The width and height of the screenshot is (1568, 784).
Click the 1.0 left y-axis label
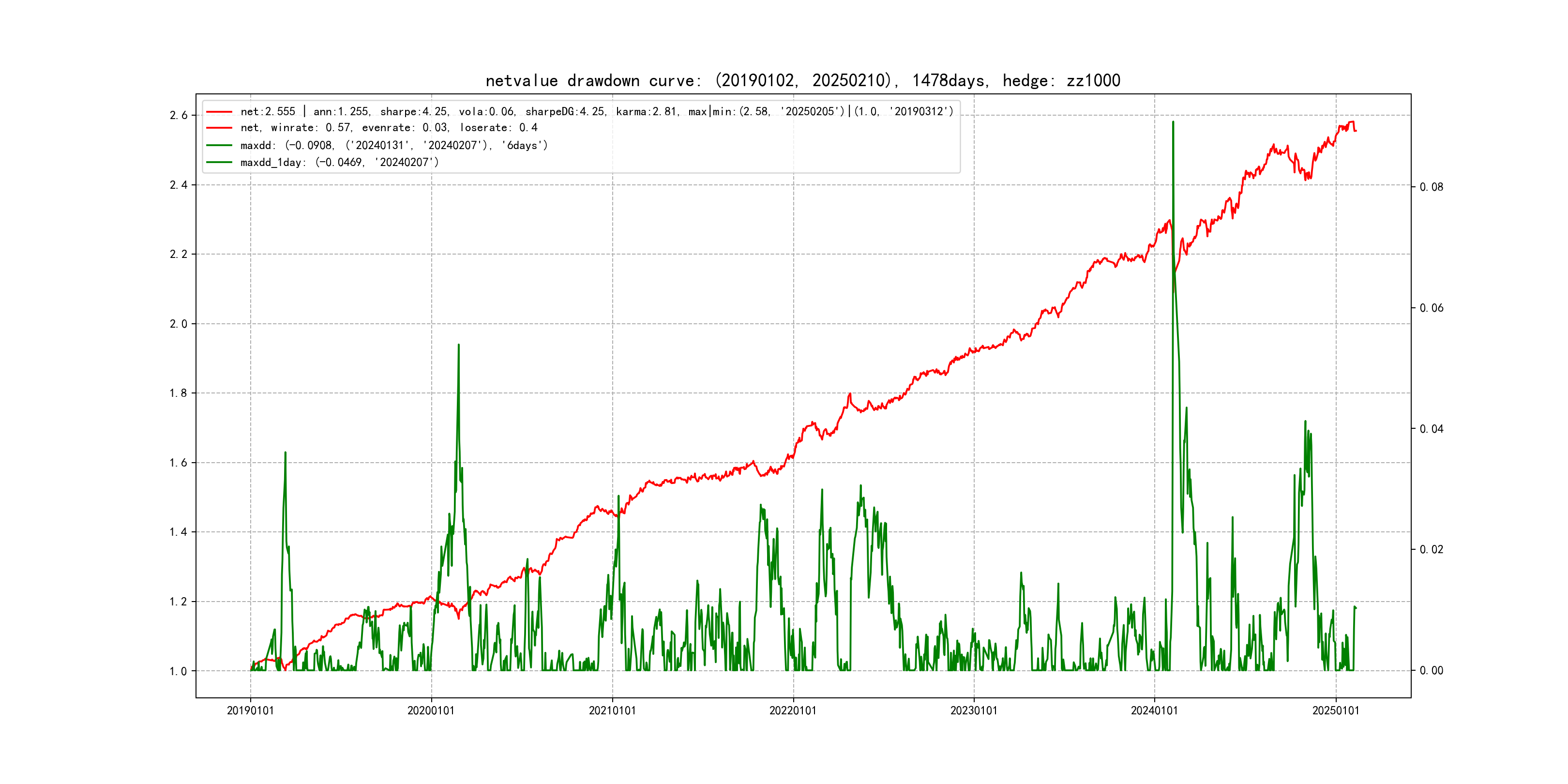click(x=179, y=671)
